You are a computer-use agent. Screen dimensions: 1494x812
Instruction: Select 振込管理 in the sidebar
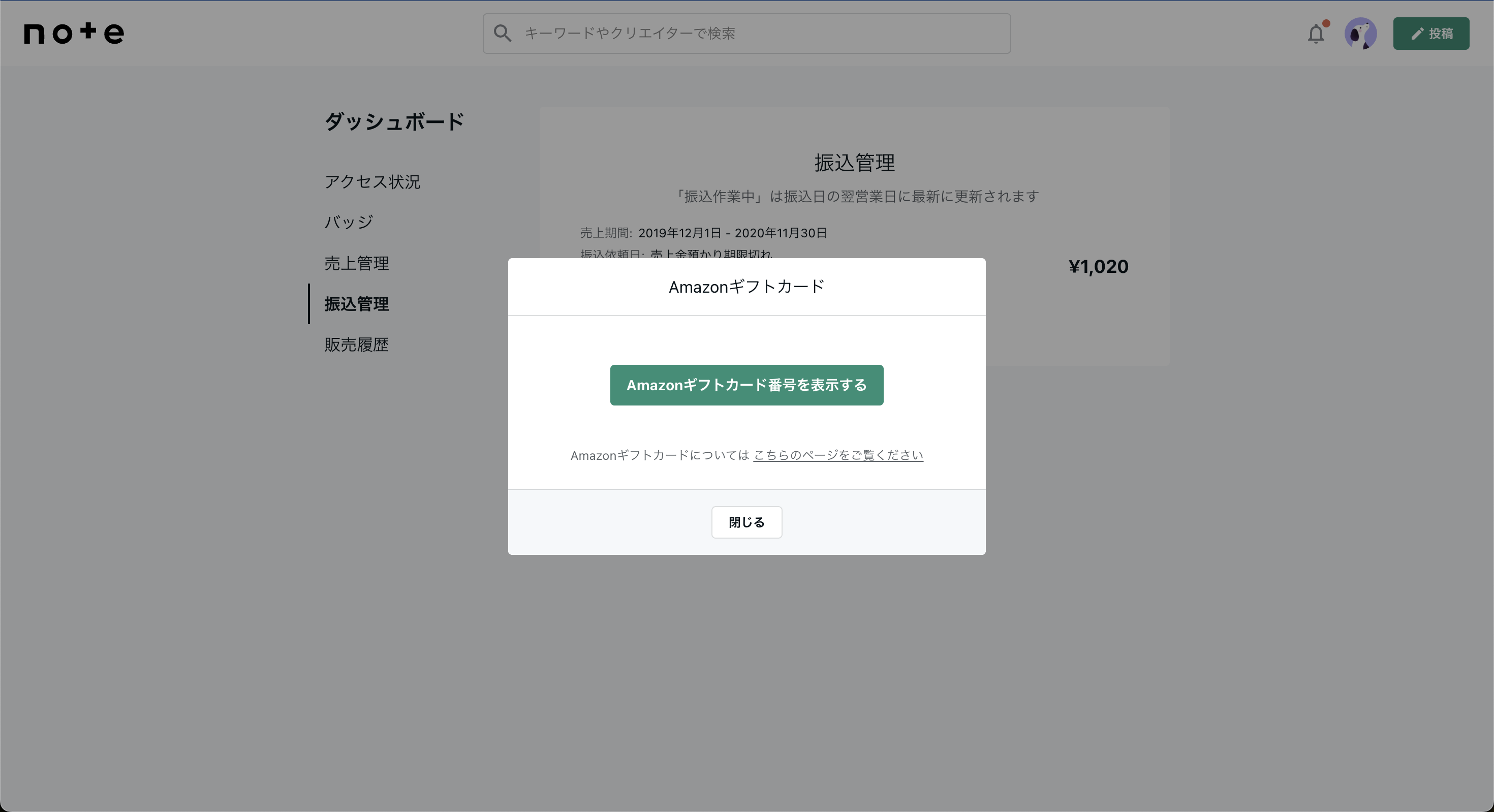click(x=357, y=304)
